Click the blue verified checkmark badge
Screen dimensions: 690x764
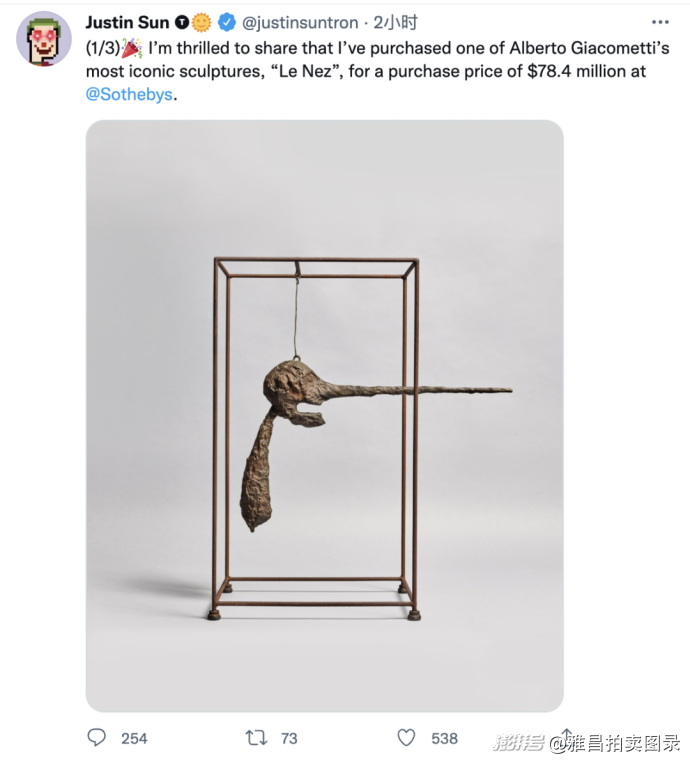227,22
